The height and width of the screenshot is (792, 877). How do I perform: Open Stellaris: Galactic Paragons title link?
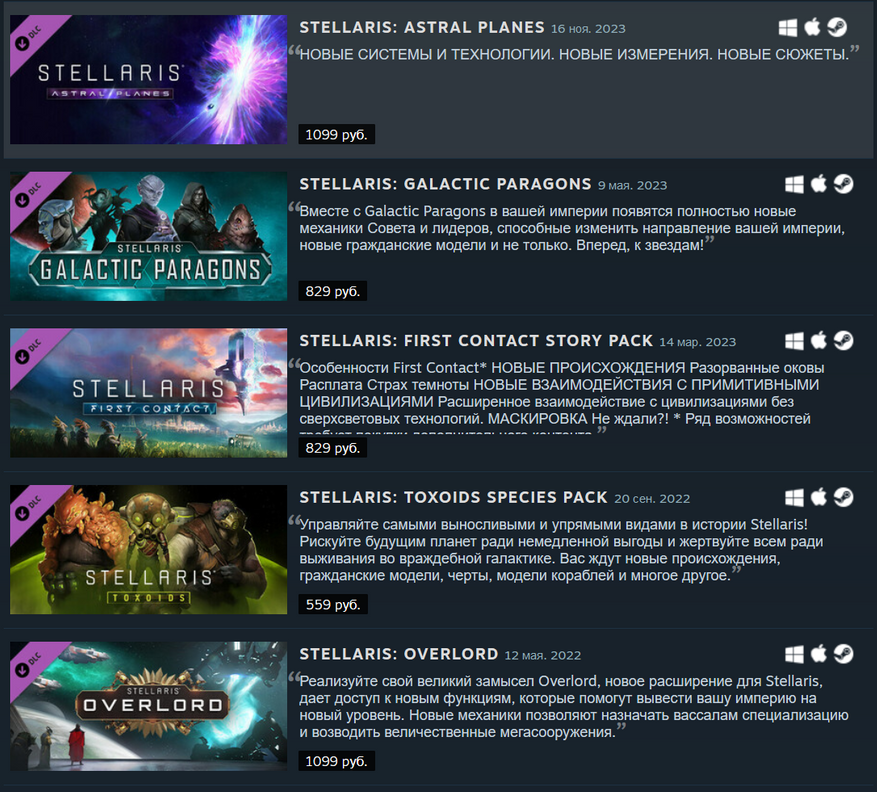point(445,184)
